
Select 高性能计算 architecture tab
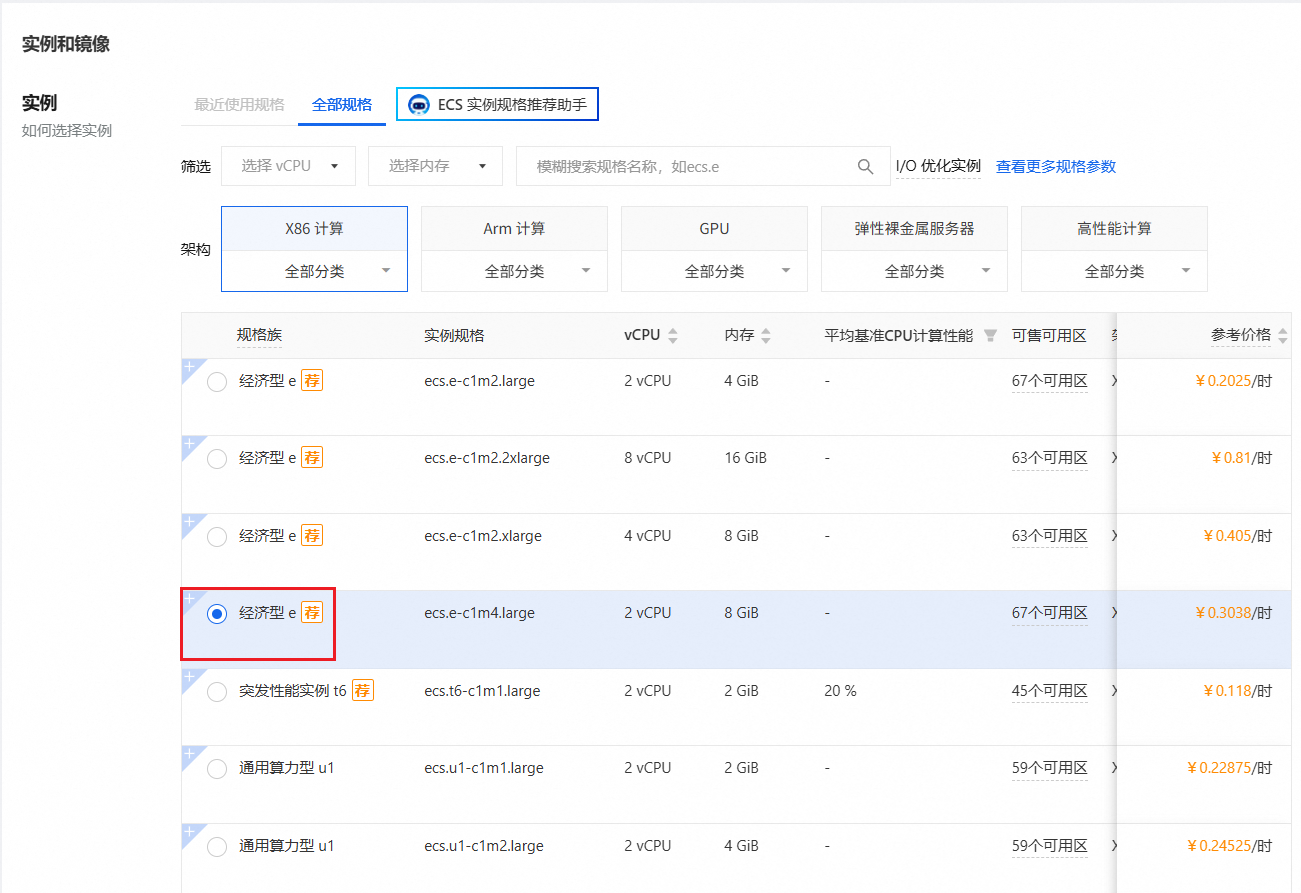(x=1114, y=229)
